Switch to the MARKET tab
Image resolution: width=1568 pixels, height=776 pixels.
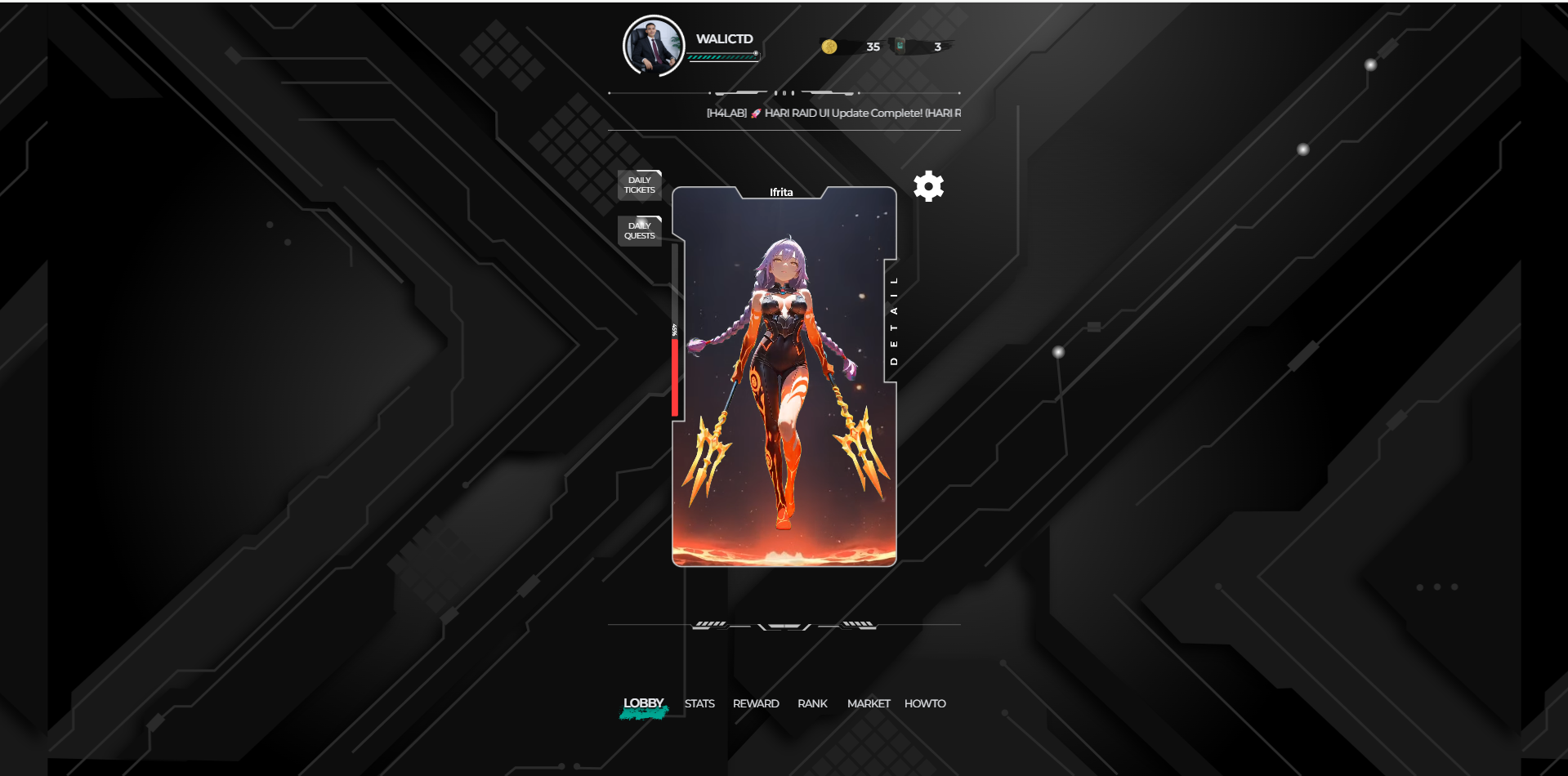point(869,703)
